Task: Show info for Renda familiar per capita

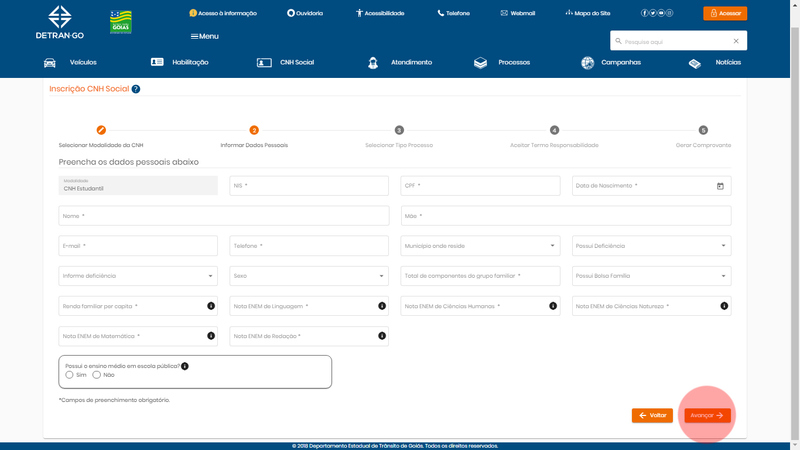Action: pos(211,306)
